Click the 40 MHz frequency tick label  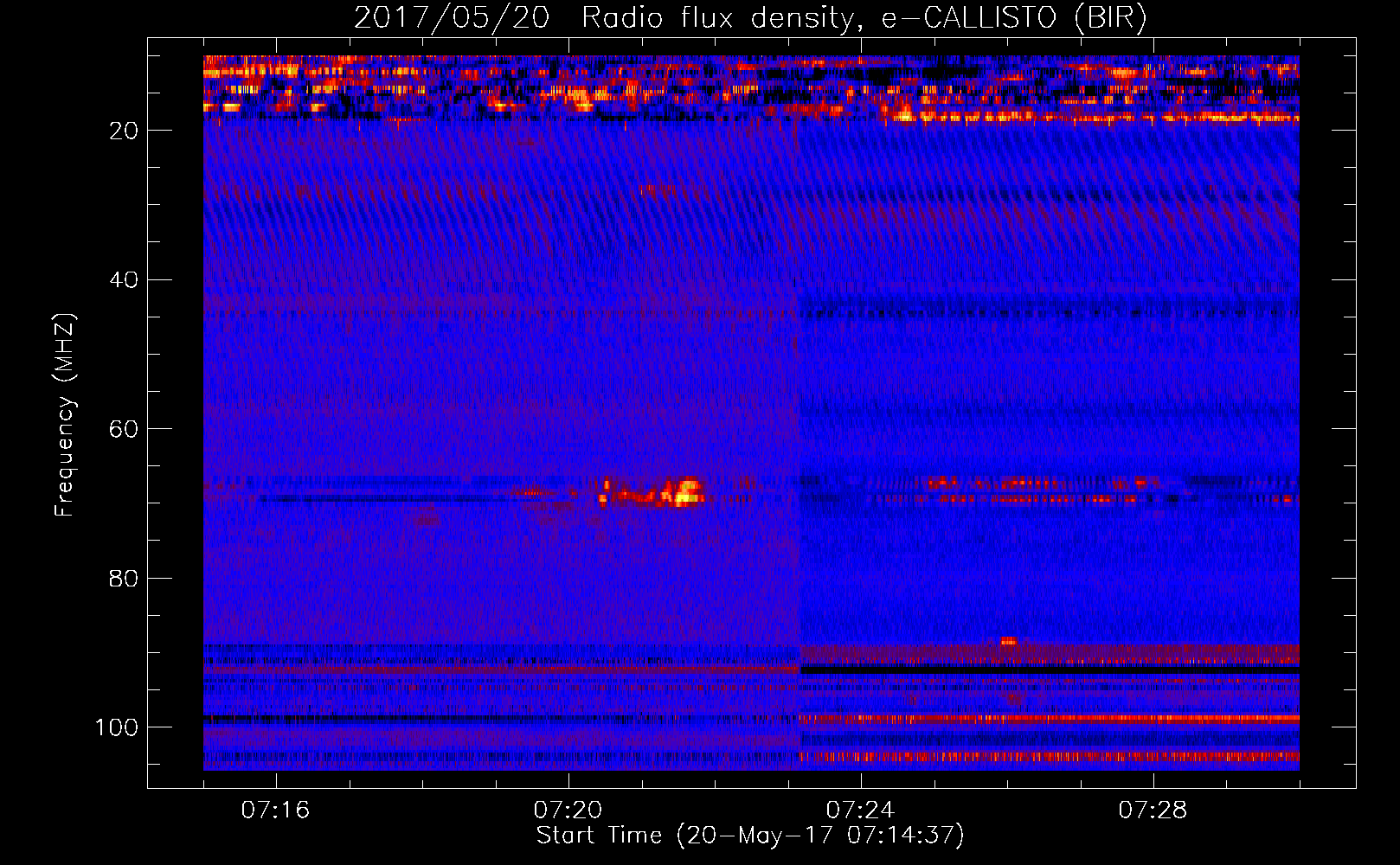point(124,280)
